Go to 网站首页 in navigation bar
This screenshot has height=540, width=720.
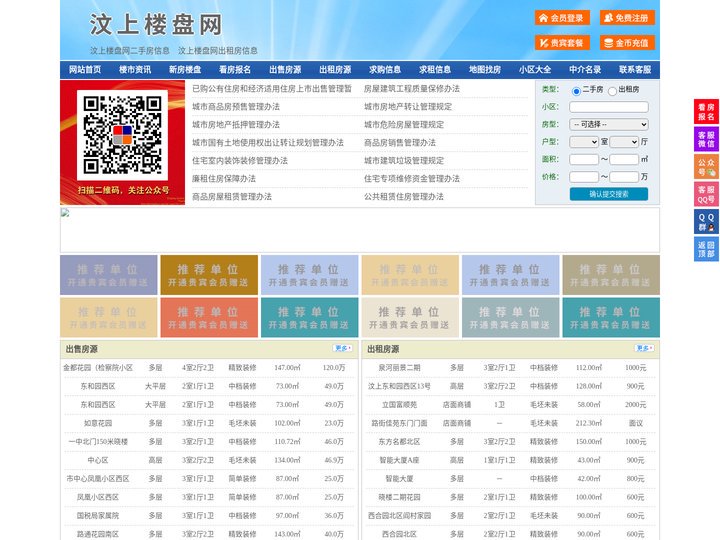[x=85, y=70]
